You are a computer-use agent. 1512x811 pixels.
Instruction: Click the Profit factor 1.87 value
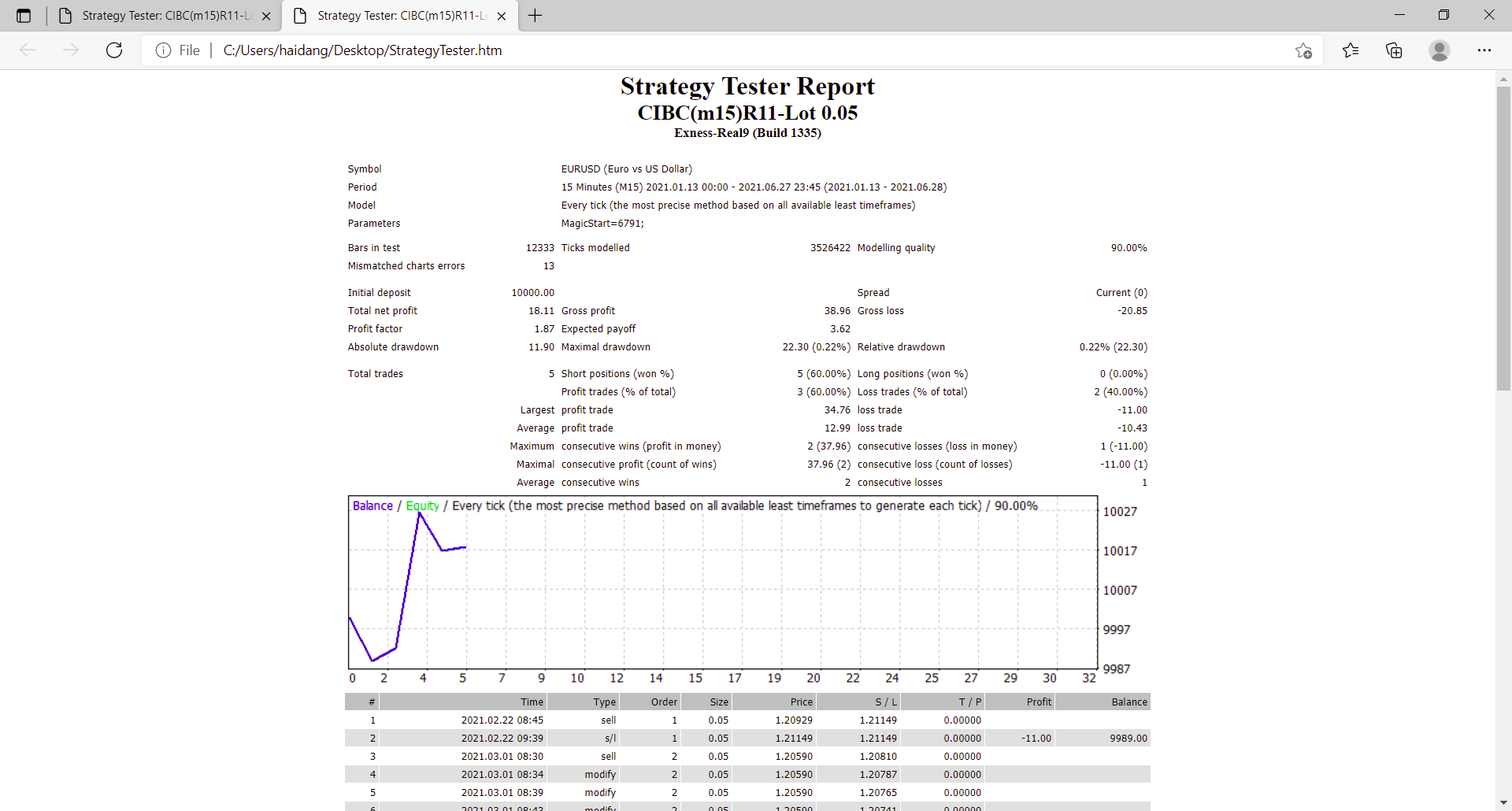(x=544, y=329)
